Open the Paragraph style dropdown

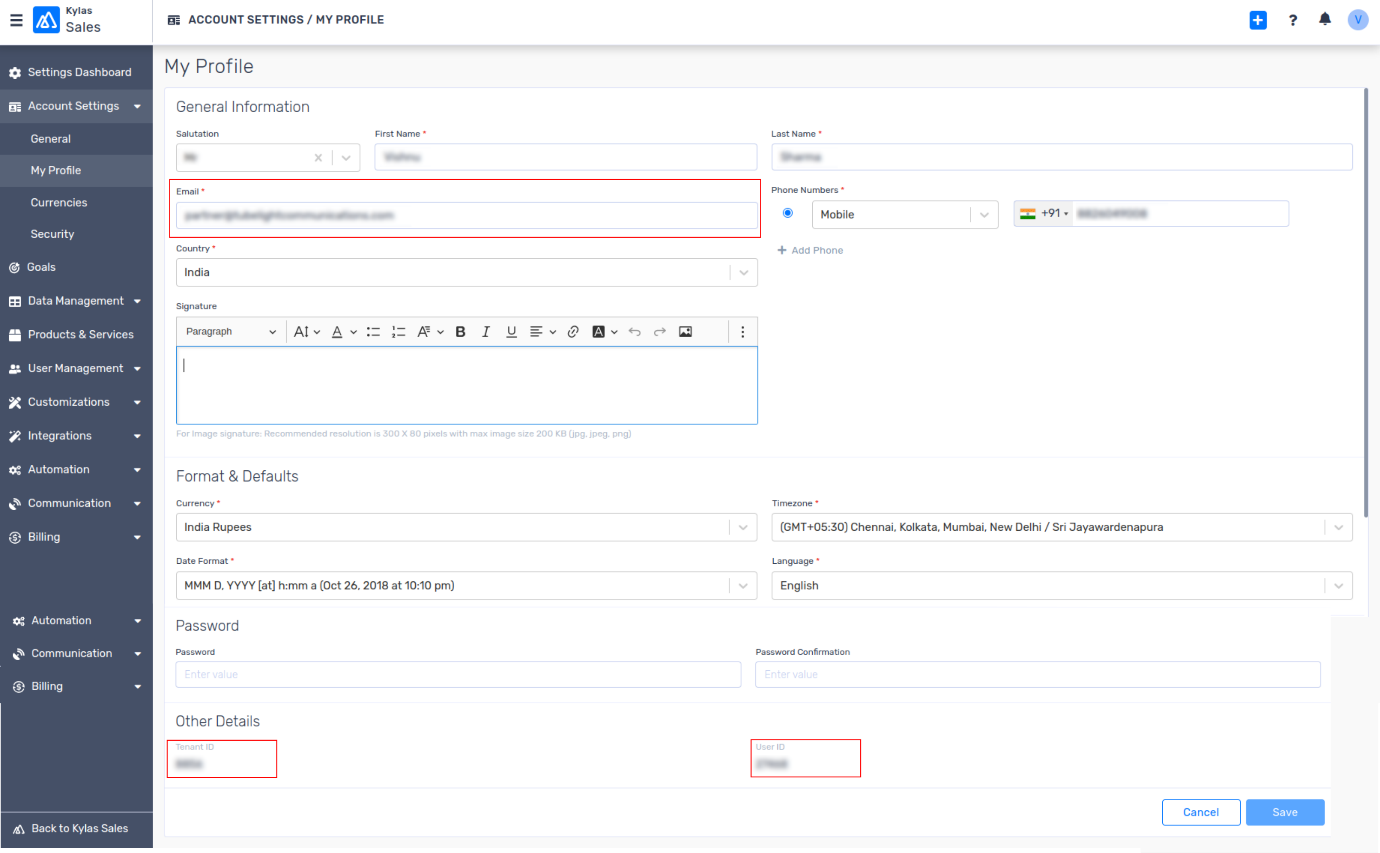pyautogui.click(x=231, y=332)
